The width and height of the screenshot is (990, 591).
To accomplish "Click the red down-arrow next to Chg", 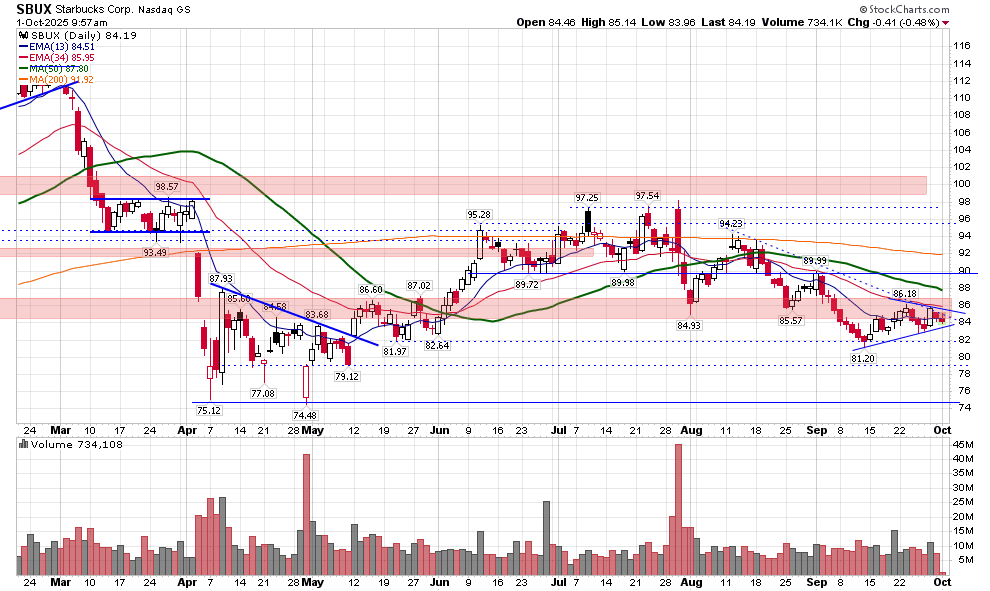I will pyautogui.click(x=946, y=22).
